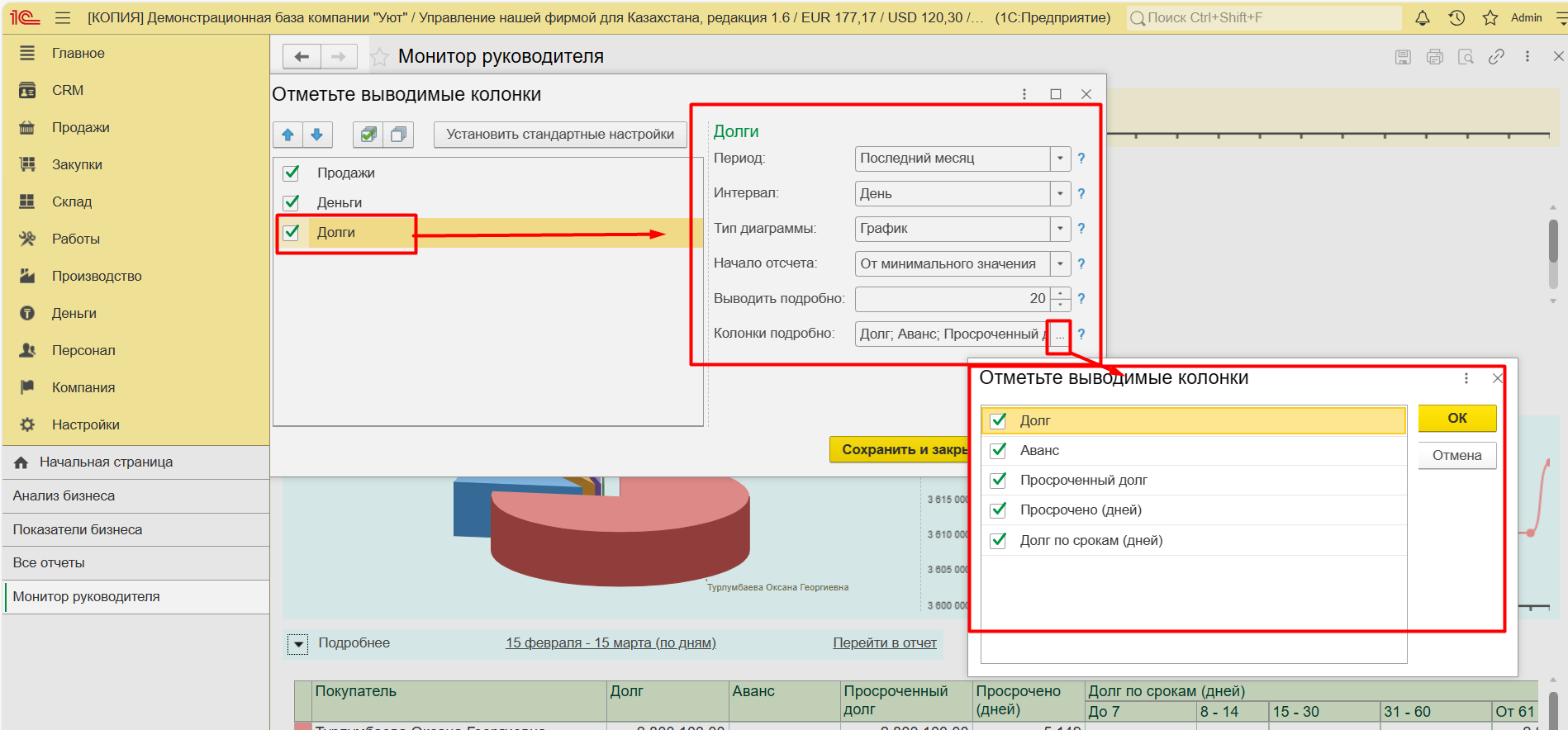Click the move down arrow button
This screenshot has width=1568, height=730.
[x=317, y=135]
